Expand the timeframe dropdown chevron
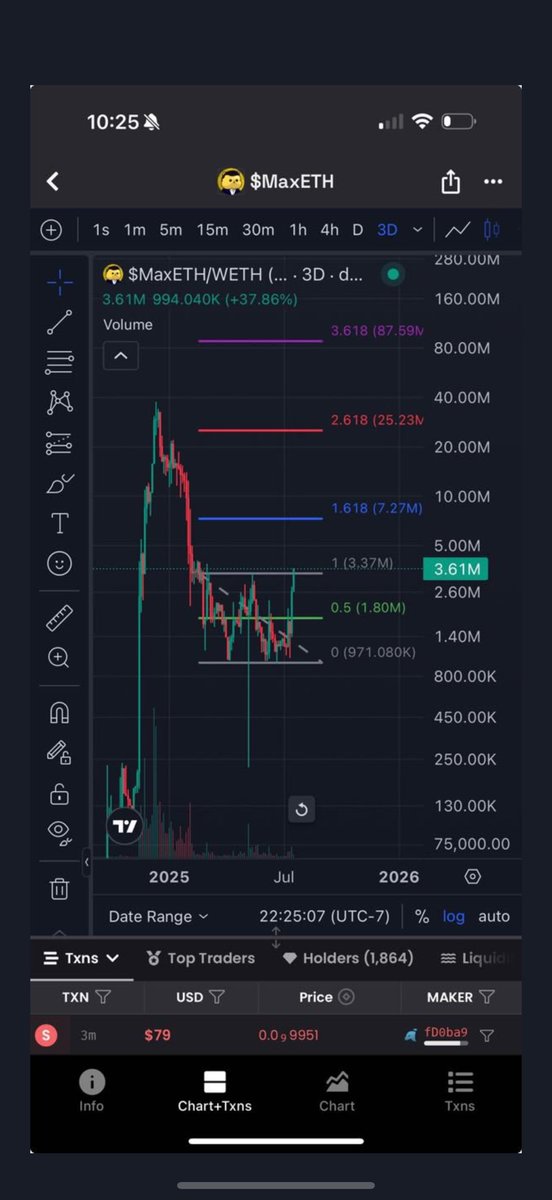The image size is (552, 1200). click(418, 230)
